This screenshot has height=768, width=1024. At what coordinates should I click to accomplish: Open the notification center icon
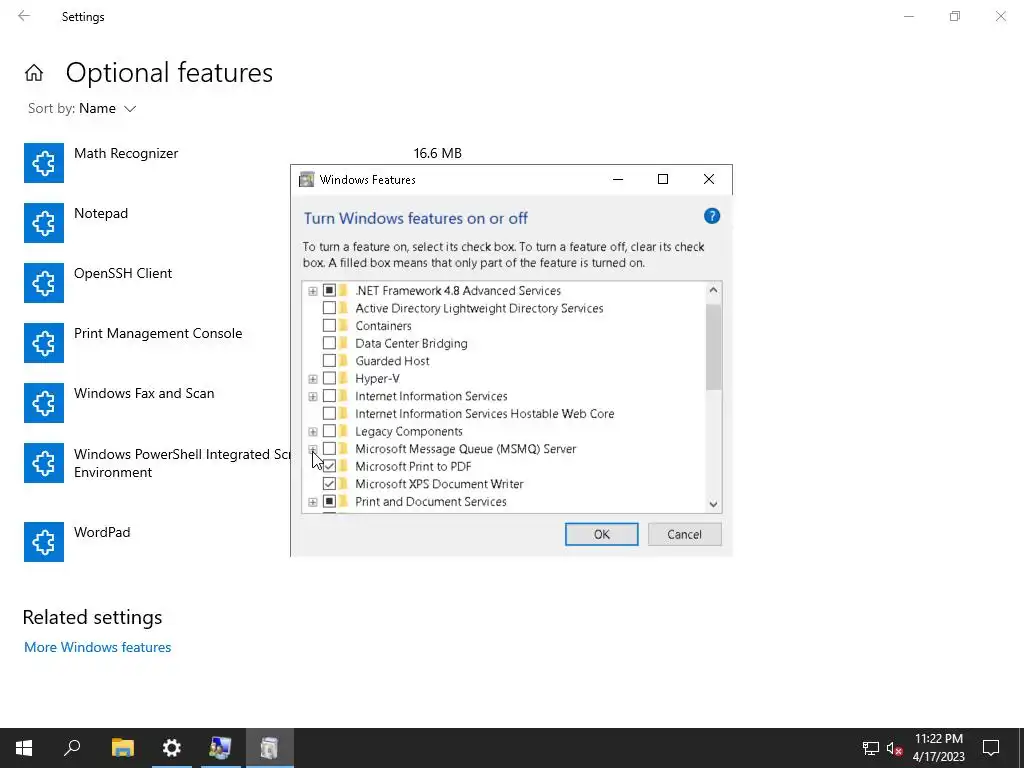[991, 748]
